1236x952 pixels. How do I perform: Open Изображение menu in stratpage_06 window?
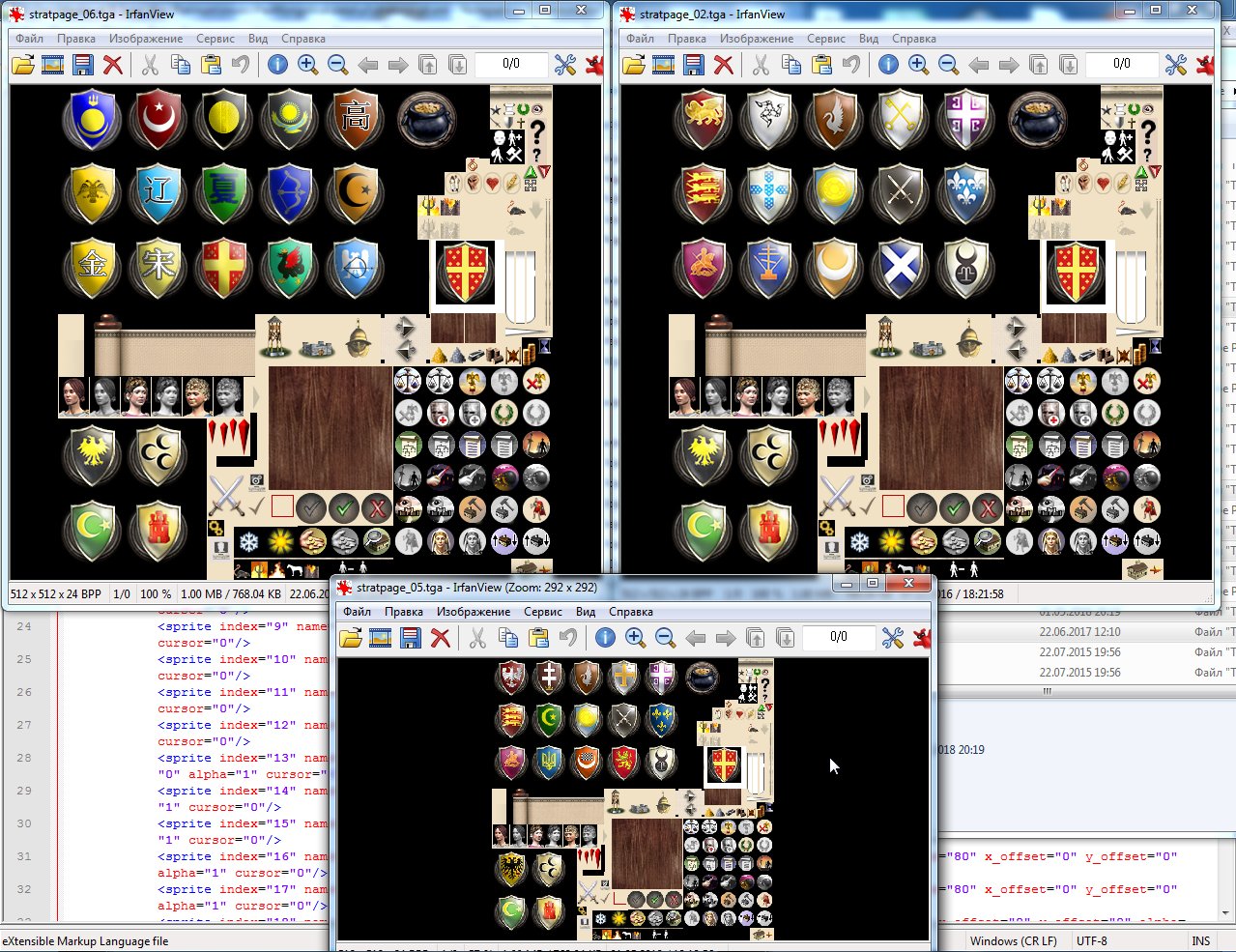point(146,39)
